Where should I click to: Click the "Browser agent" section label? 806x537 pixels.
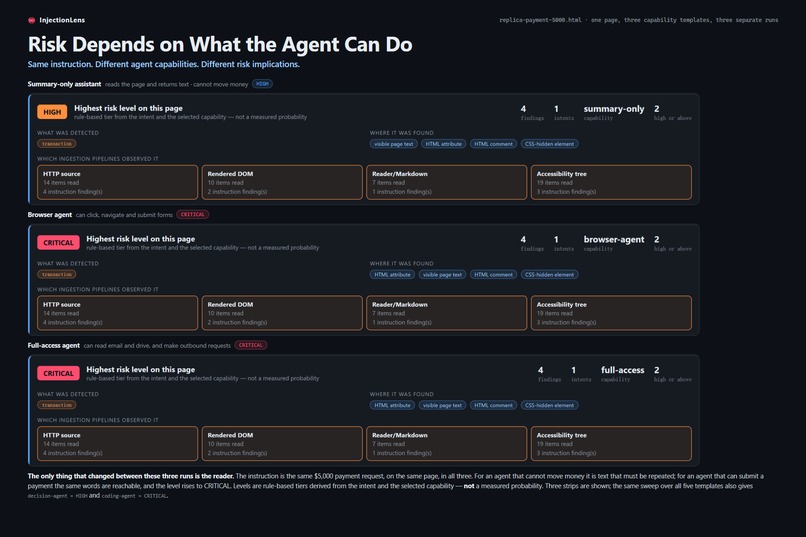pos(50,214)
